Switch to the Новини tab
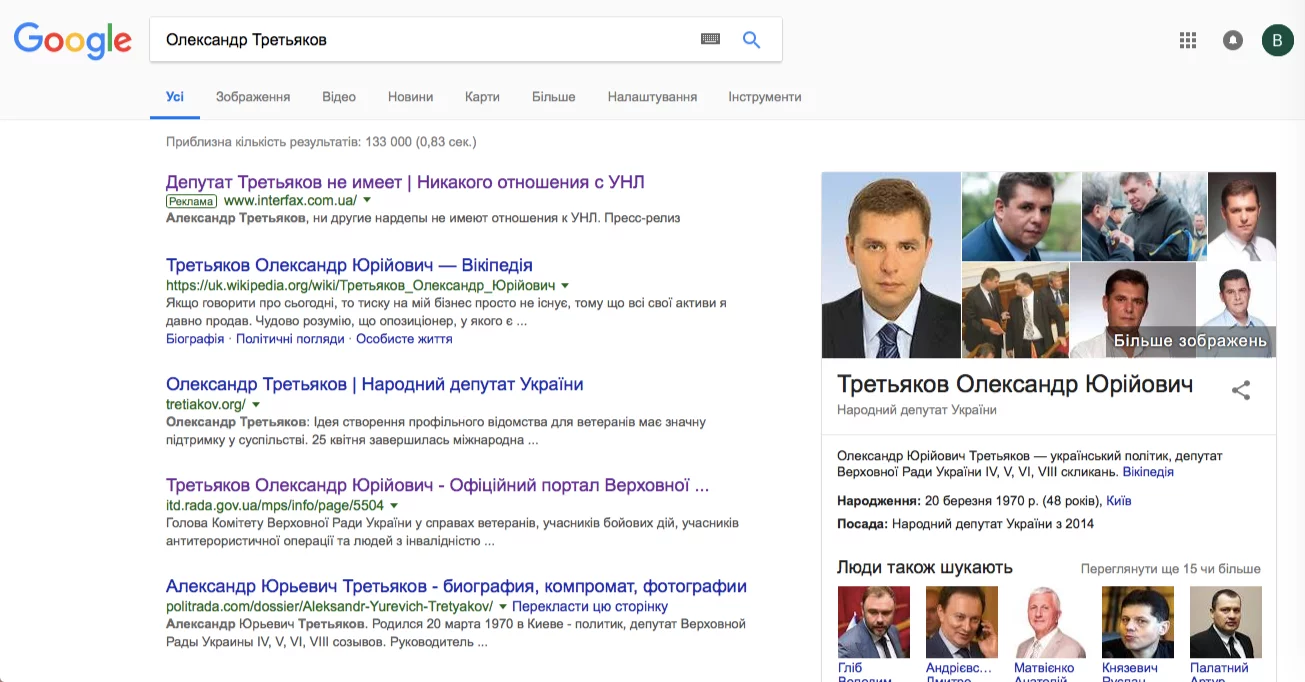 point(410,97)
